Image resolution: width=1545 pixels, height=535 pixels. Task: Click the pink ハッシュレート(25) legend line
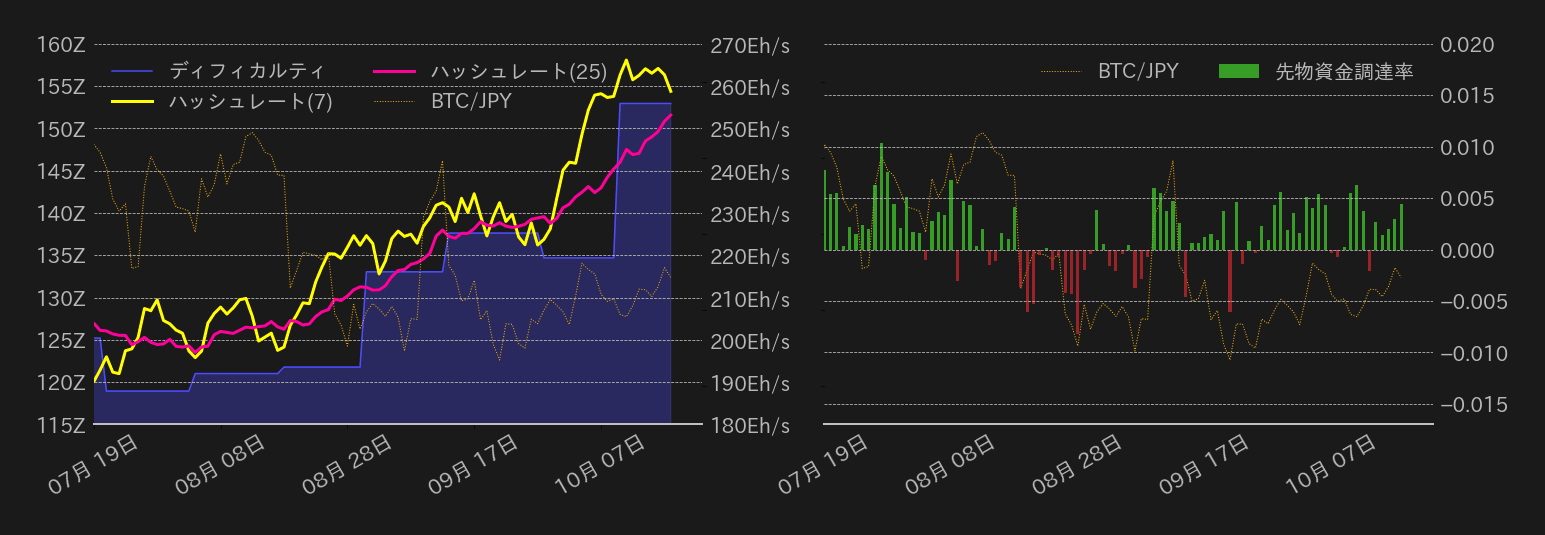tap(392, 71)
